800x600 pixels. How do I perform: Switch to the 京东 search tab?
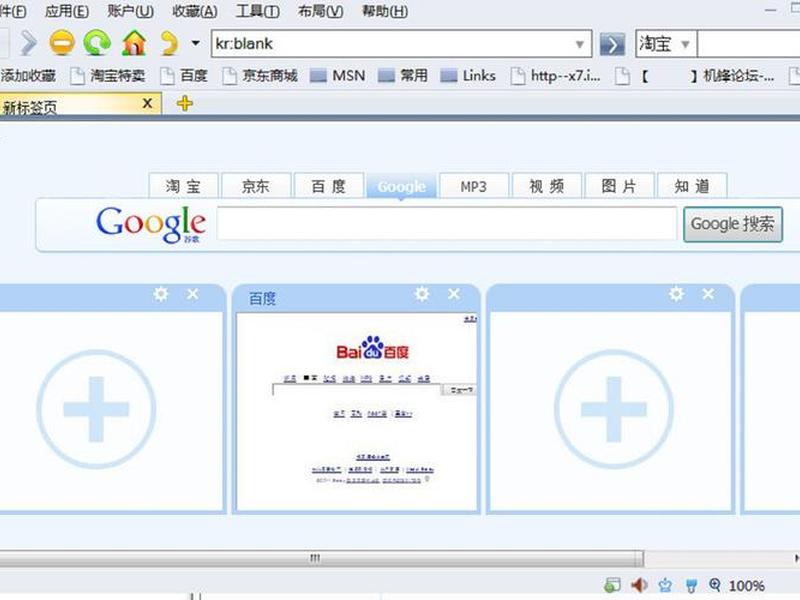tap(256, 186)
